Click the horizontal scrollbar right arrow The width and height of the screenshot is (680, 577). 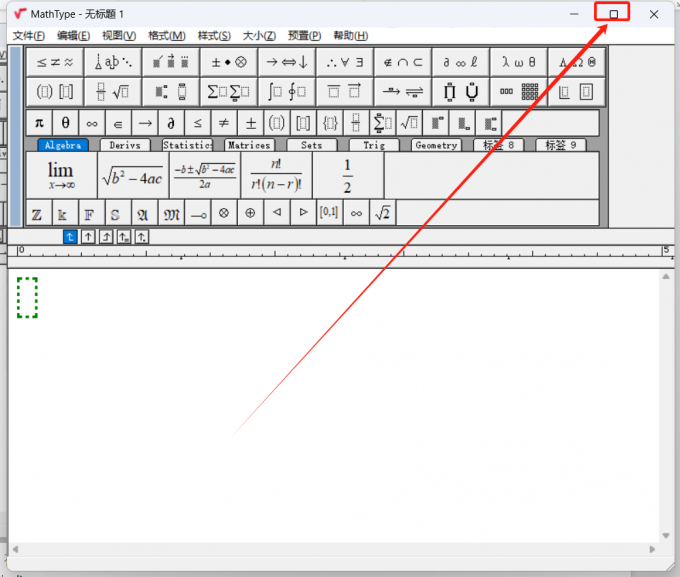coord(652,549)
